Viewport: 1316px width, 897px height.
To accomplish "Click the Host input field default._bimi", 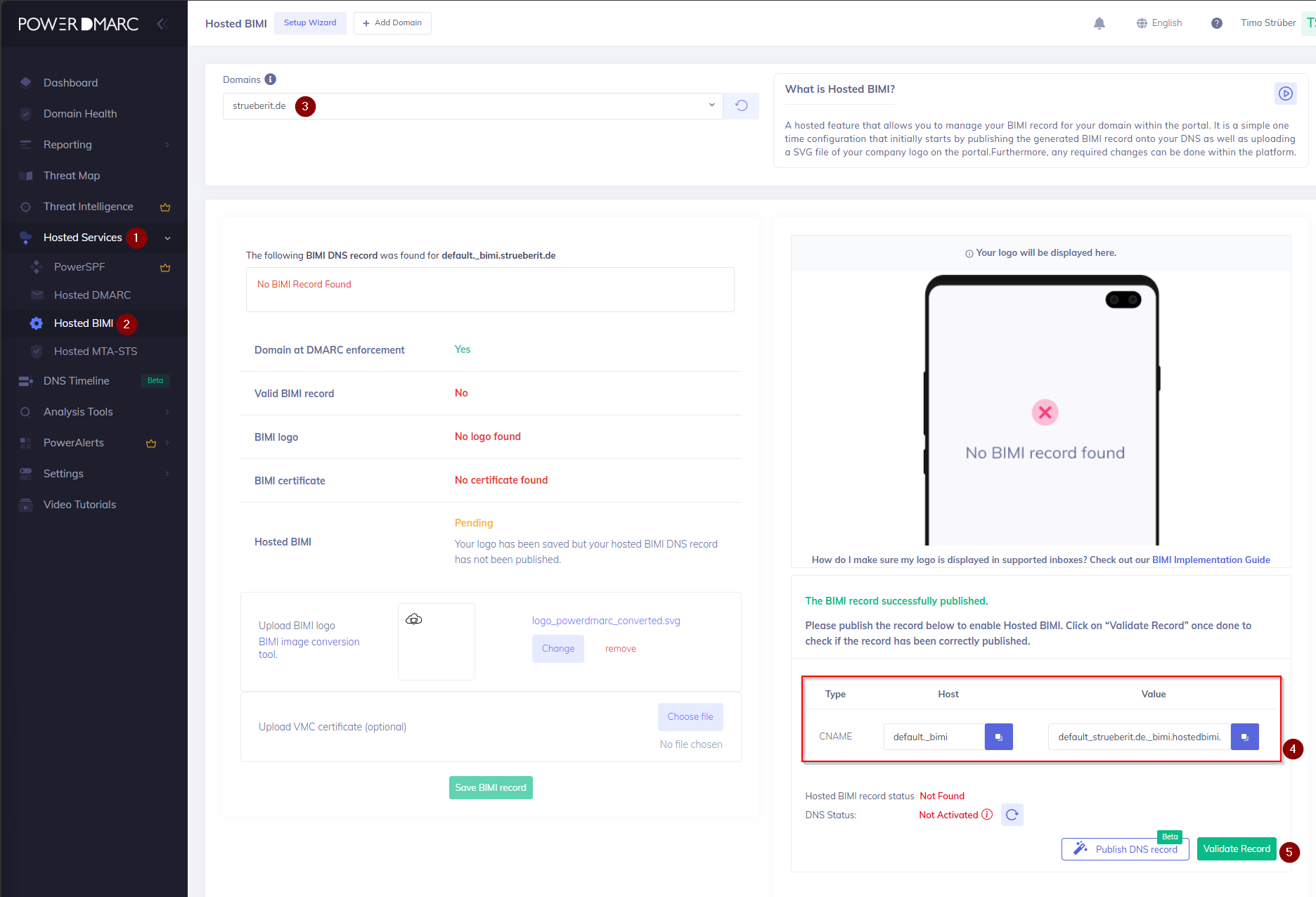I will point(934,737).
